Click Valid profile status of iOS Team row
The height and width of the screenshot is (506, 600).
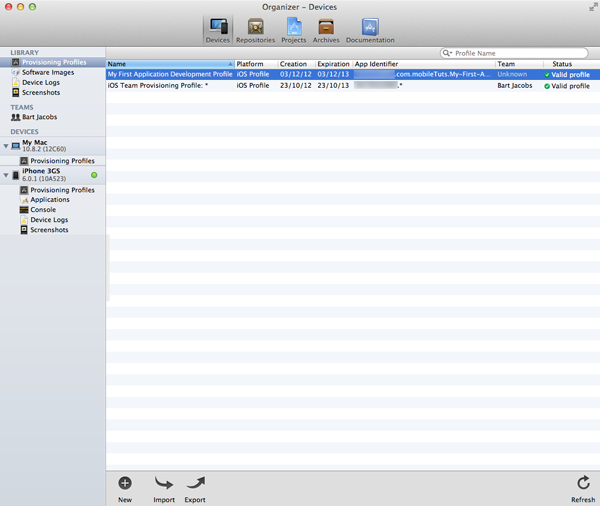[567, 86]
